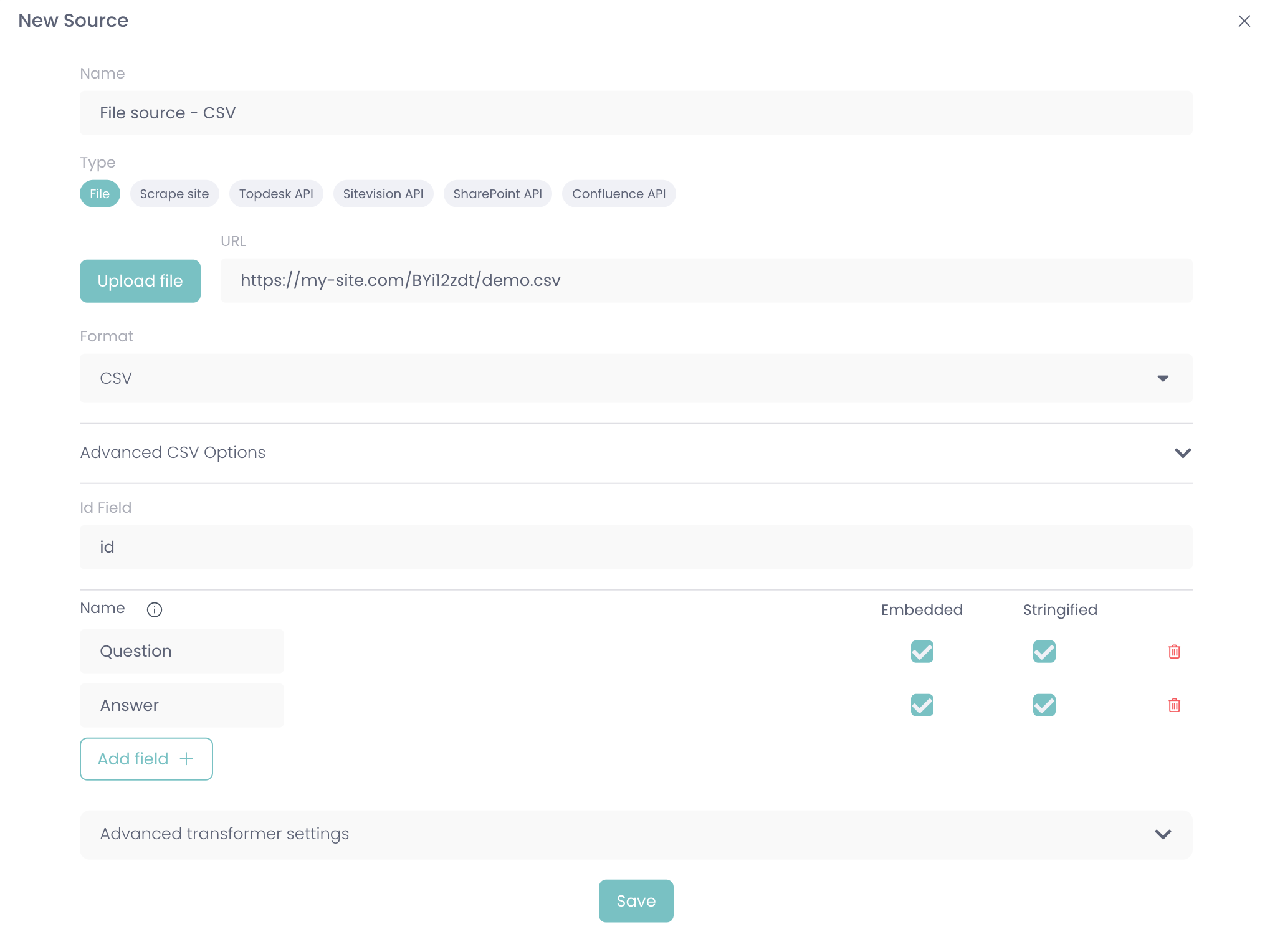The height and width of the screenshot is (952, 1270).
Task: Click the Upload file button
Action: click(x=140, y=281)
